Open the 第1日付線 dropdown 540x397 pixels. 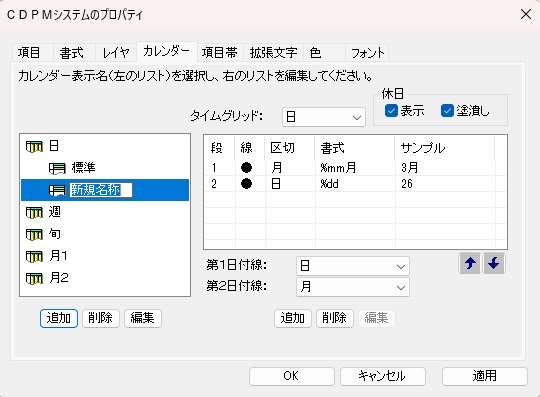(x=353, y=266)
